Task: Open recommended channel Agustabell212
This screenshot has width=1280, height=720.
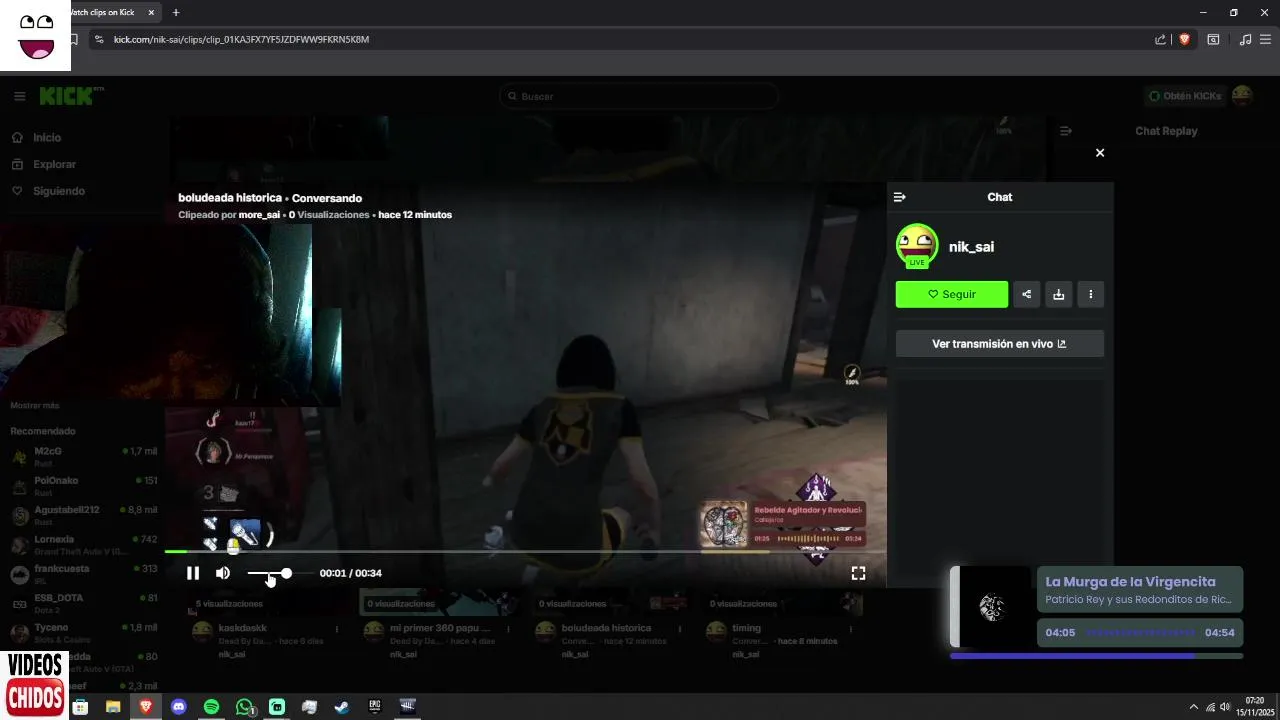Action: 85,515
